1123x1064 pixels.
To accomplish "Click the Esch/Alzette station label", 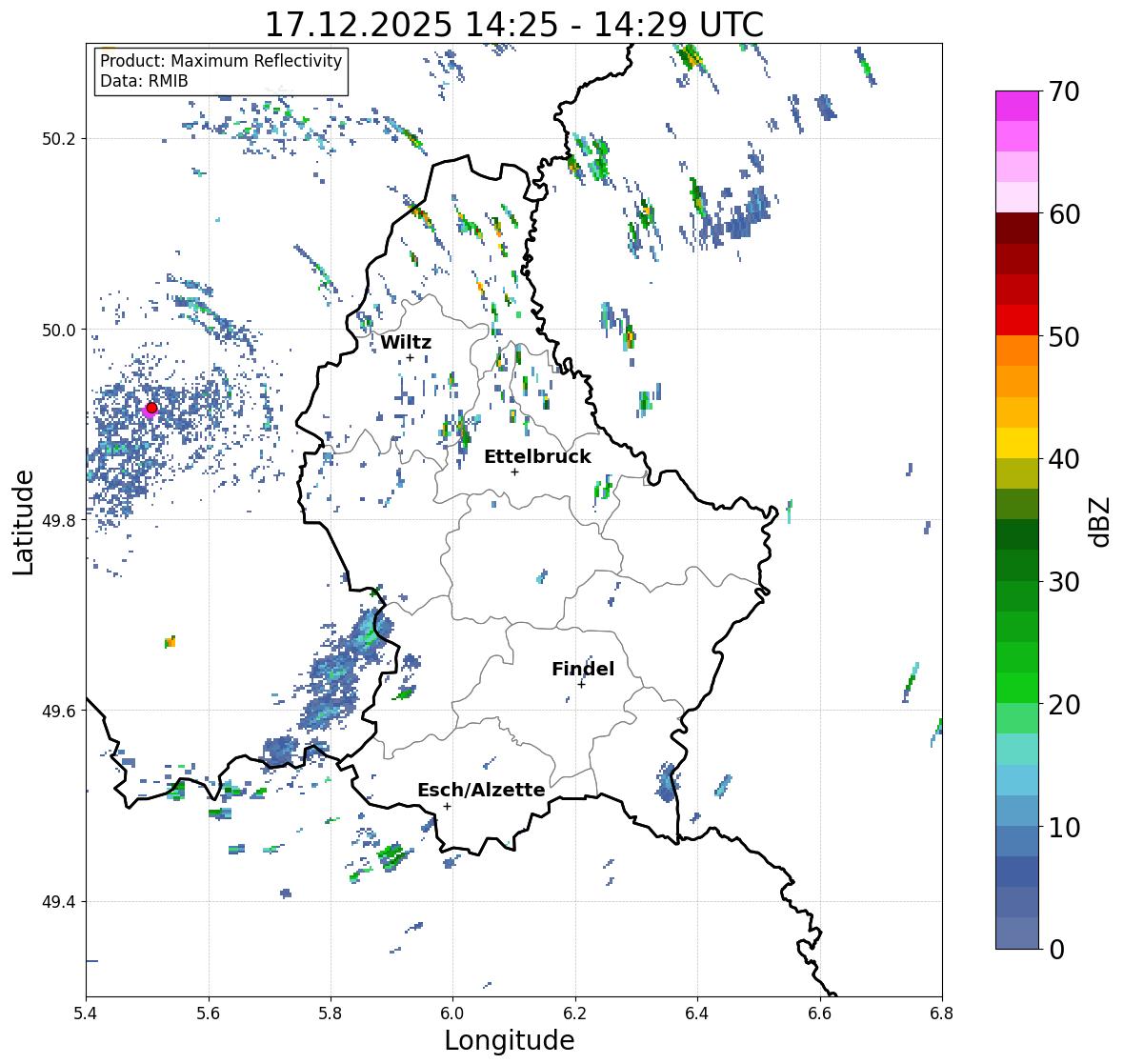I will pyautogui.click(x=481, y=790).
